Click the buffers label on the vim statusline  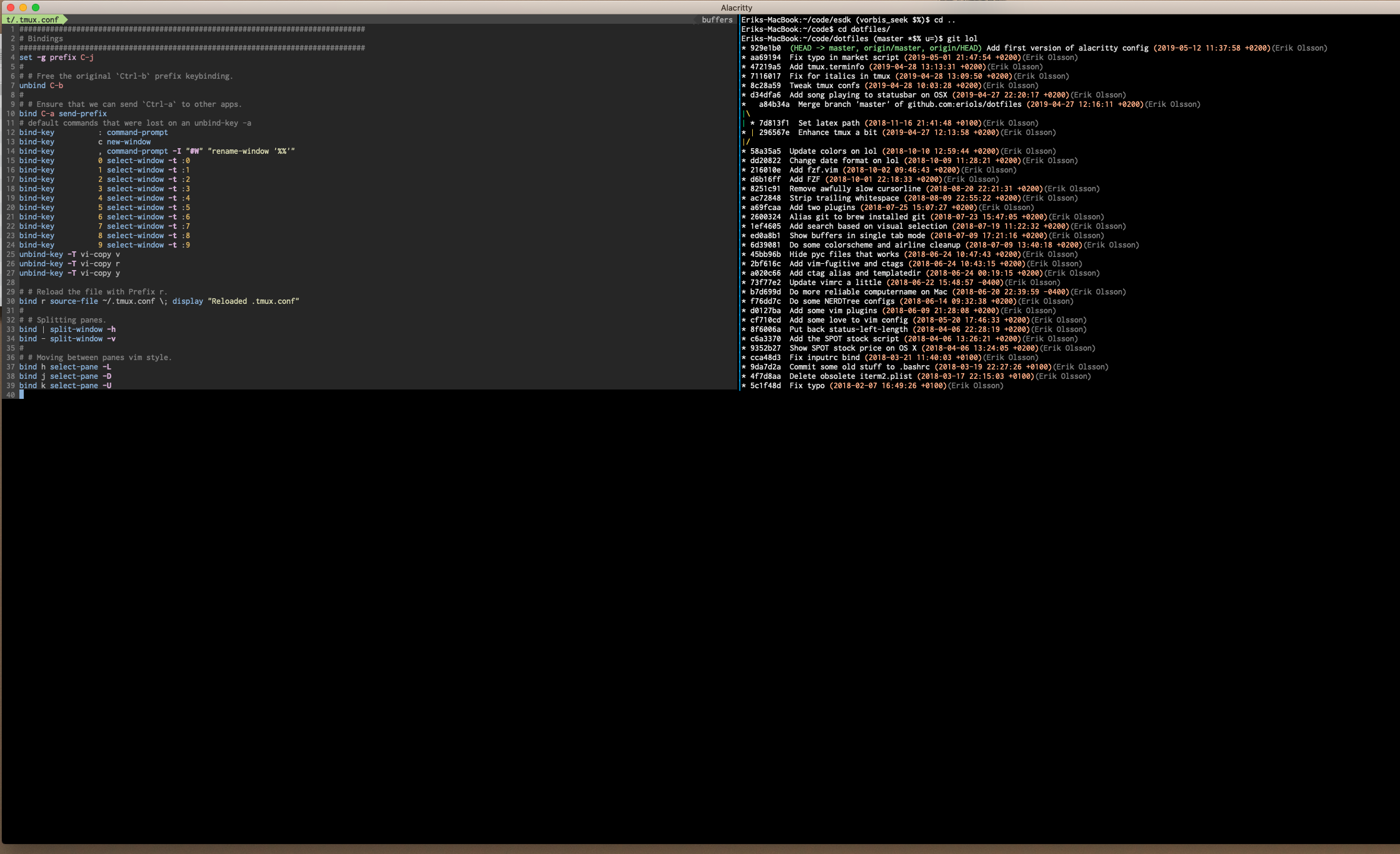717,19
